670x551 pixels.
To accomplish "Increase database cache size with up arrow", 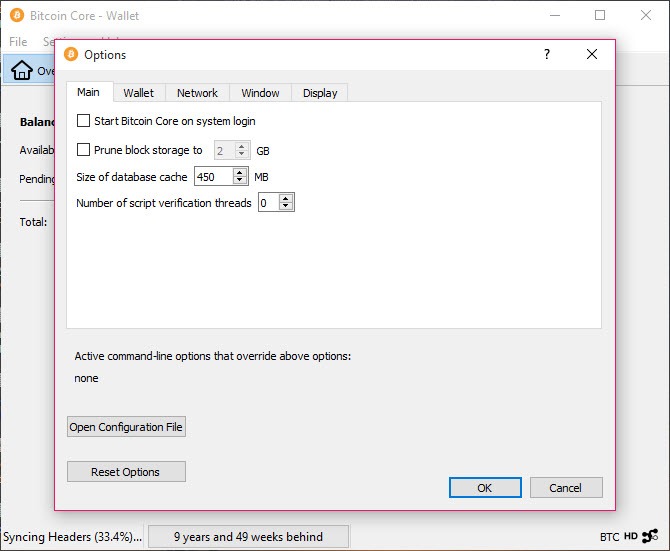I will tap(240, 173).
